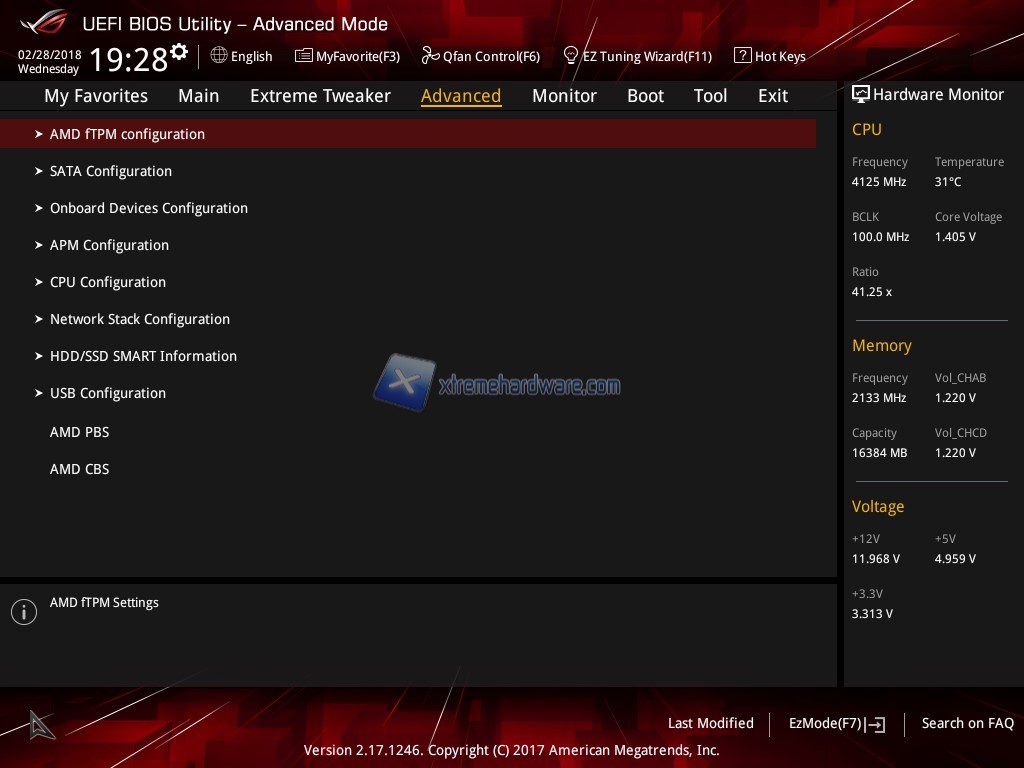Launch EZ Tuning Wizard bulb icon
This screenshot has width=1024, height=768.
tap(571, 55)
